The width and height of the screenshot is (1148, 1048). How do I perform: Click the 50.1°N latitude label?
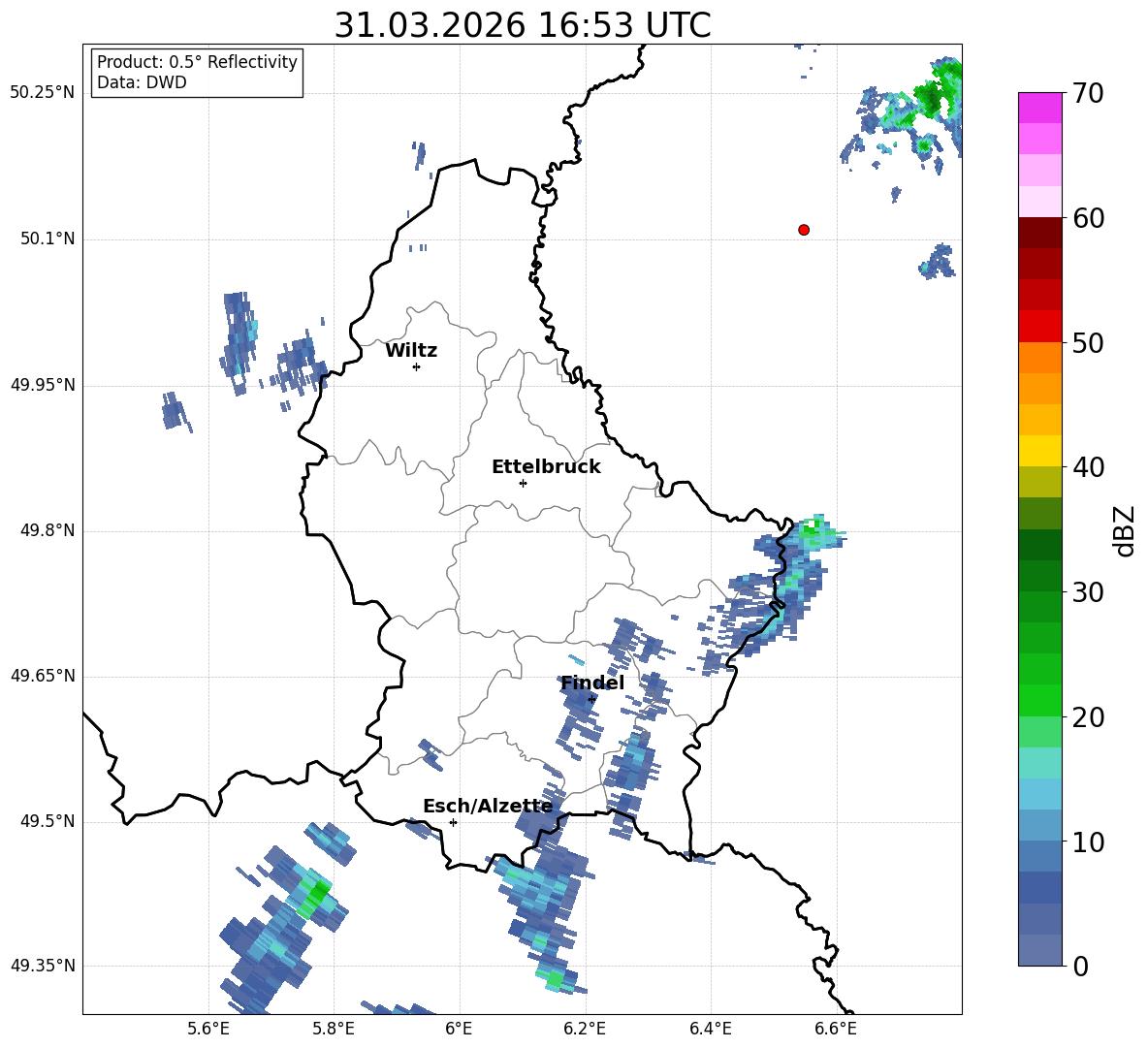pos(48,239)
